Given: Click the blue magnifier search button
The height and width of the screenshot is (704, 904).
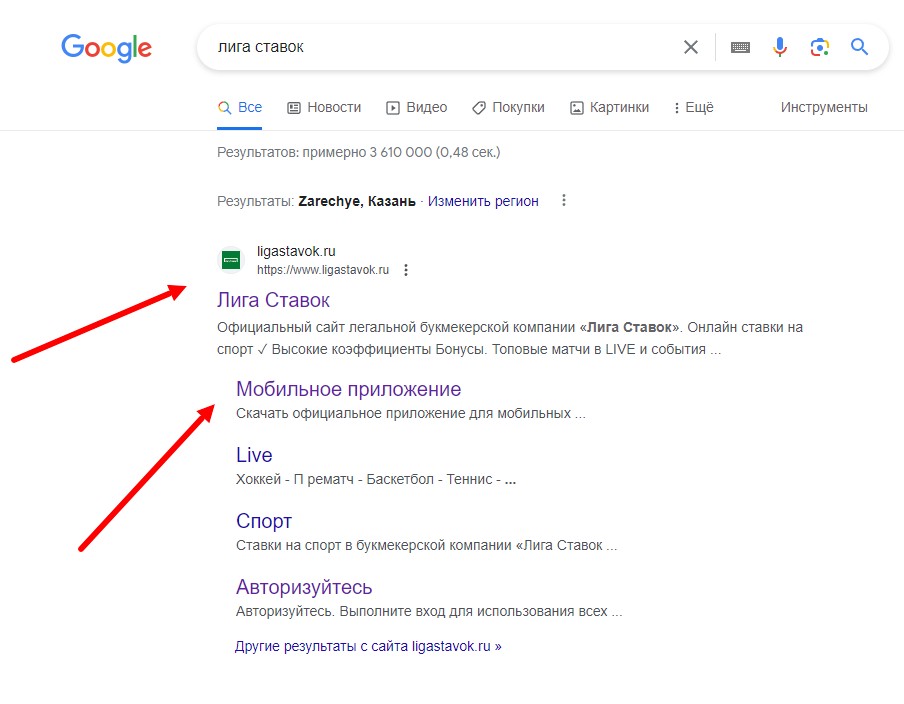Looking at the screenshot, I should (859, 47).
